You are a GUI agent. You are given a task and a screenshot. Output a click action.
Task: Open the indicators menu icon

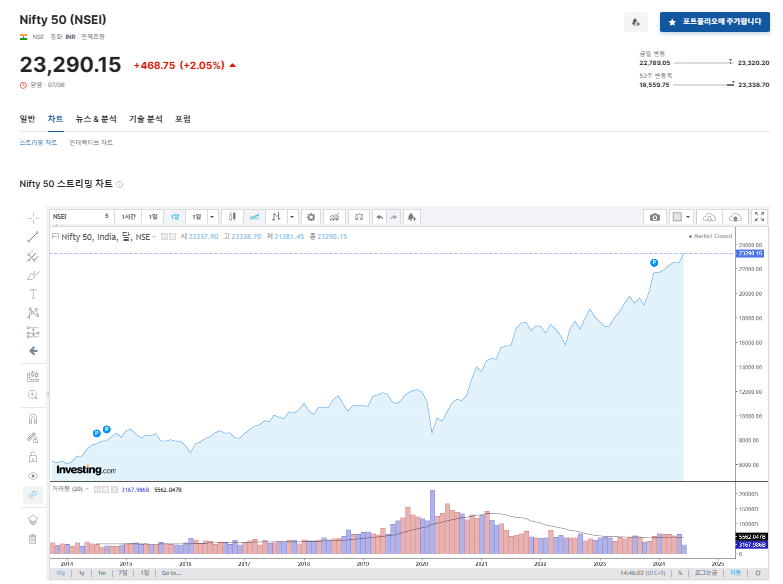click(335, 217)
